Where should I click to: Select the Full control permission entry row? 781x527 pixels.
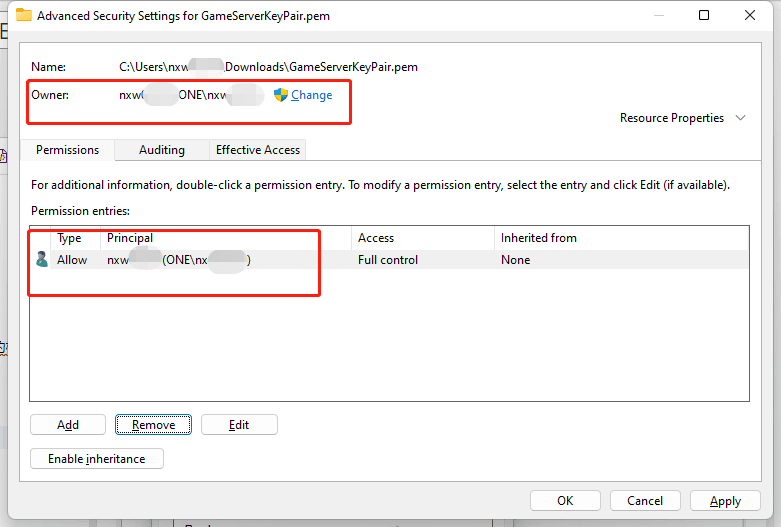coord(388,260)
